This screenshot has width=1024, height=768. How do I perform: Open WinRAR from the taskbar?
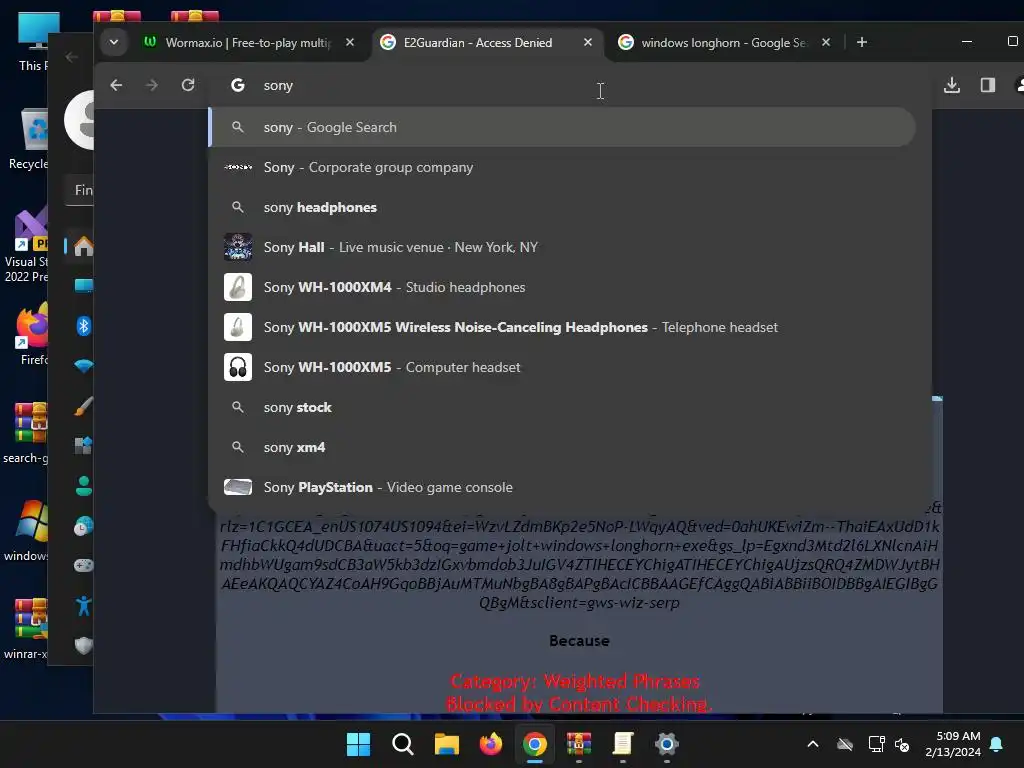click(x=579, y=744)
